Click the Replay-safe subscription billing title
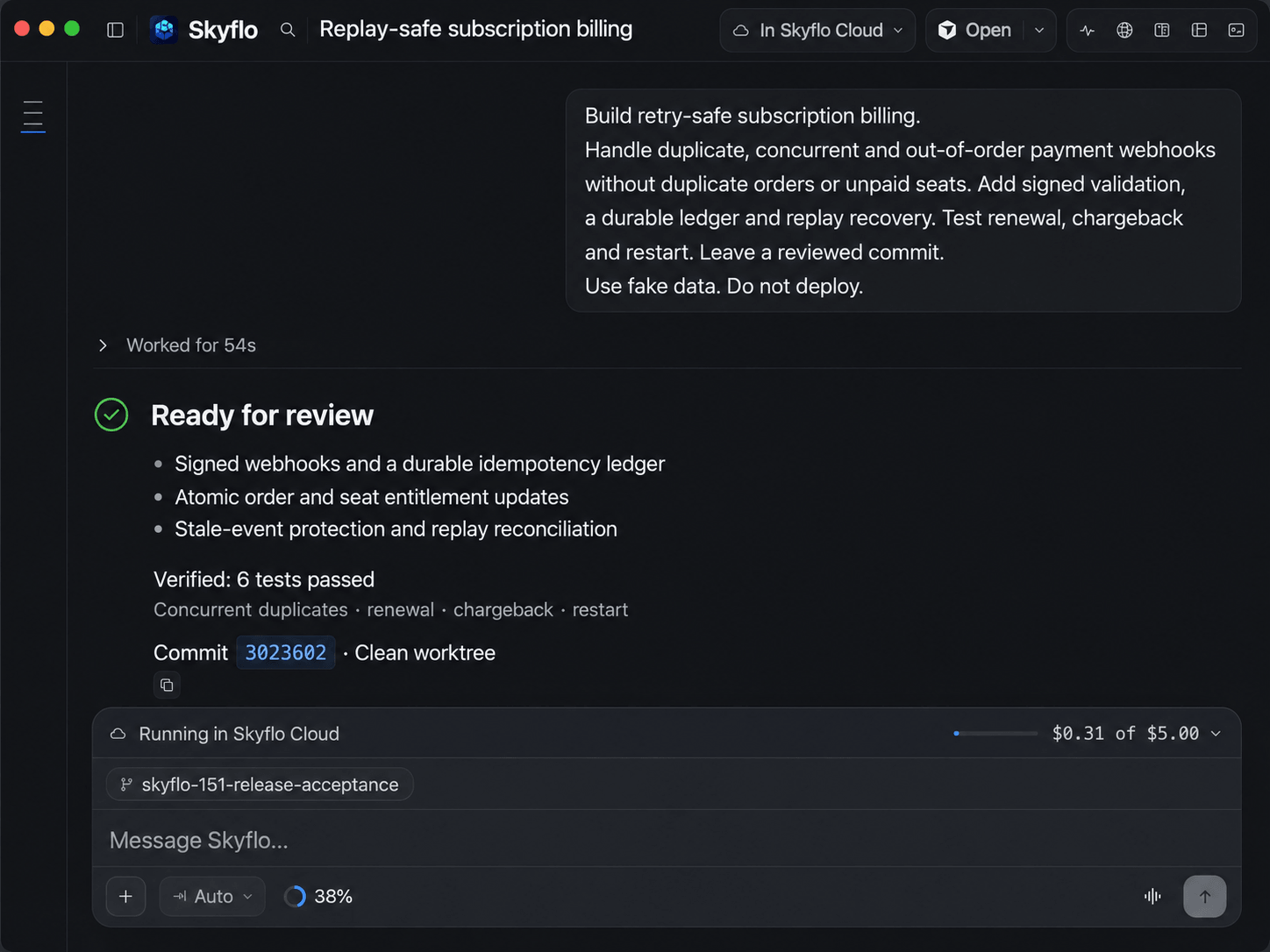Viewport: 1270px width, 952px height. [x=476, y=29]
